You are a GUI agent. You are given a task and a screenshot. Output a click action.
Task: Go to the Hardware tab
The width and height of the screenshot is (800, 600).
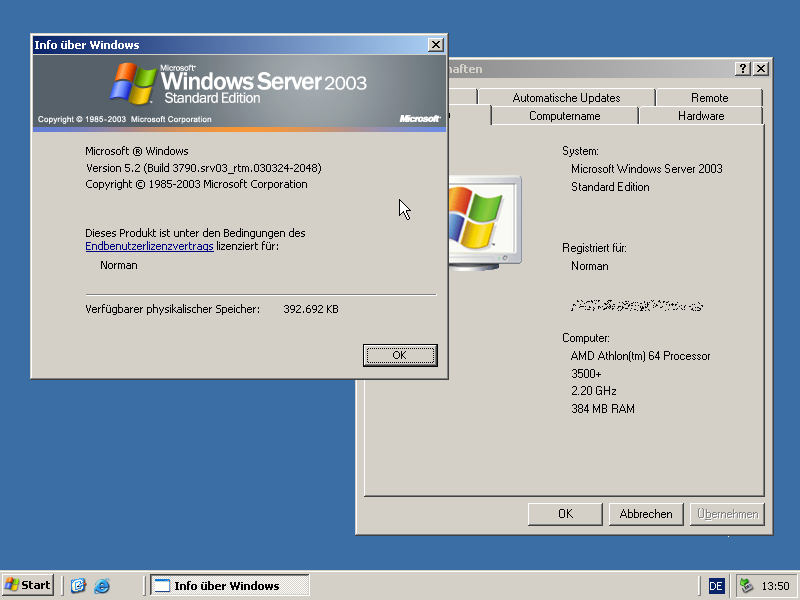point(700,116)
